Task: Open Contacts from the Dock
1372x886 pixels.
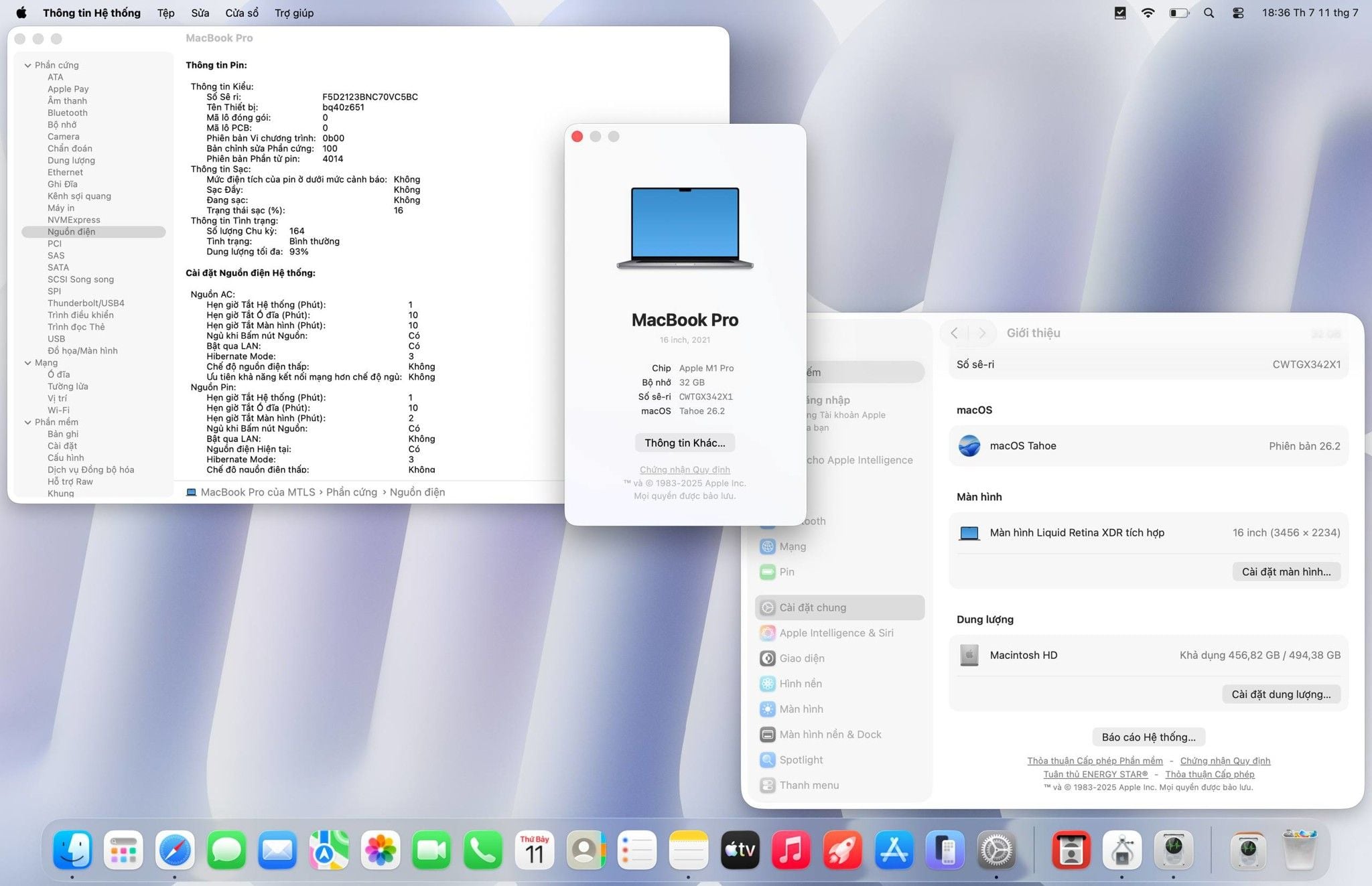Action: coord(586,850)
